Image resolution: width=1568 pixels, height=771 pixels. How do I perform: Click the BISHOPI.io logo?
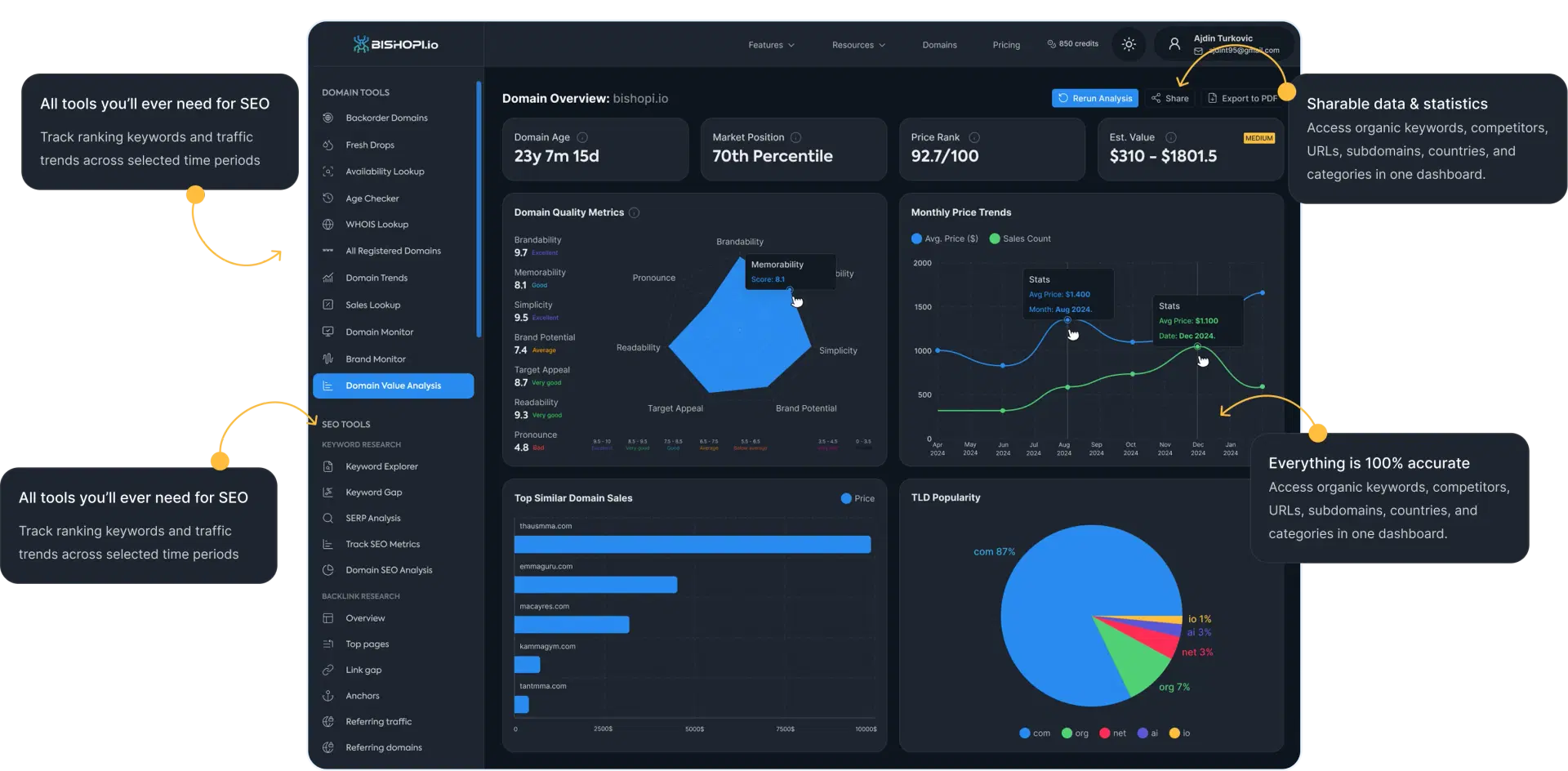[x=395, y=44]
